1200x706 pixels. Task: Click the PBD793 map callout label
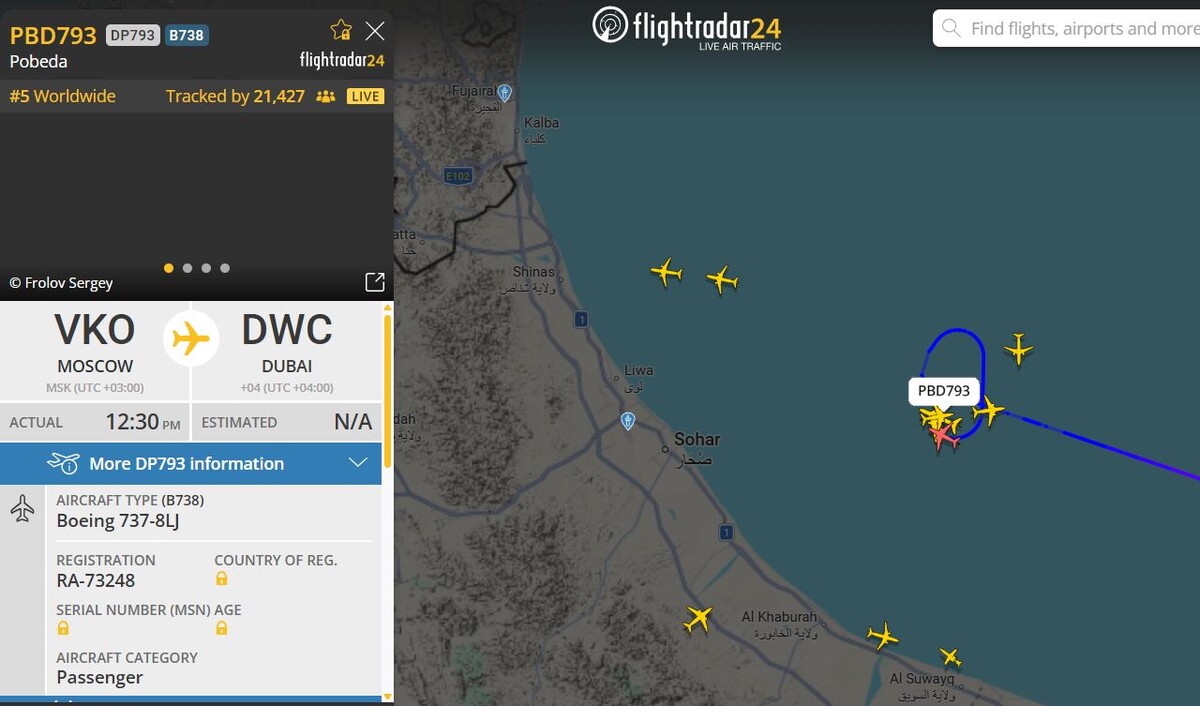click(944, 391)
